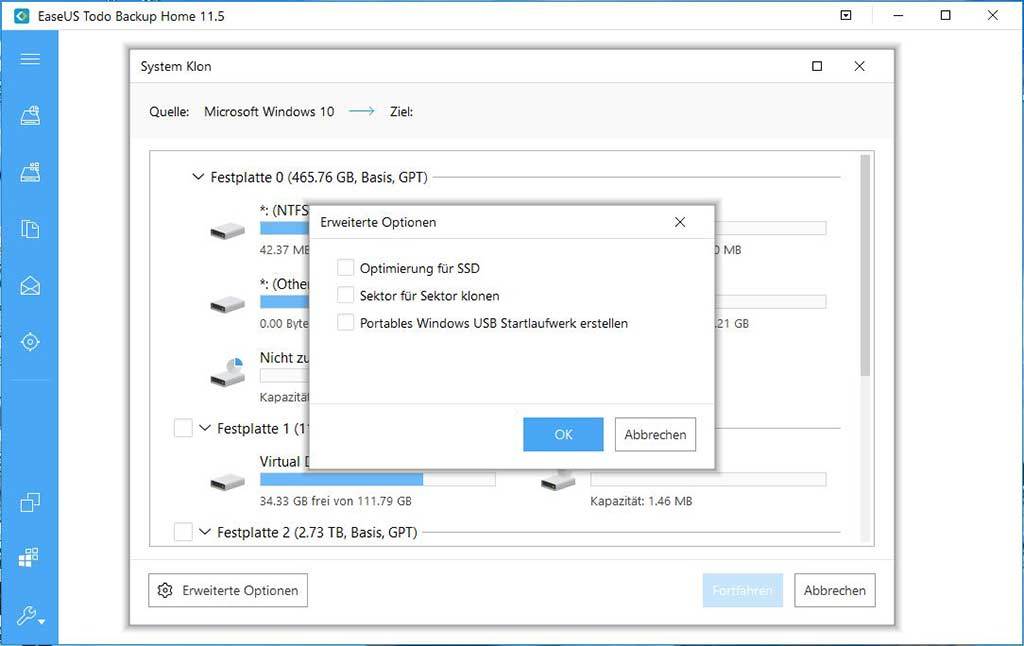Collapse the Festplatte 1 group

204,428
